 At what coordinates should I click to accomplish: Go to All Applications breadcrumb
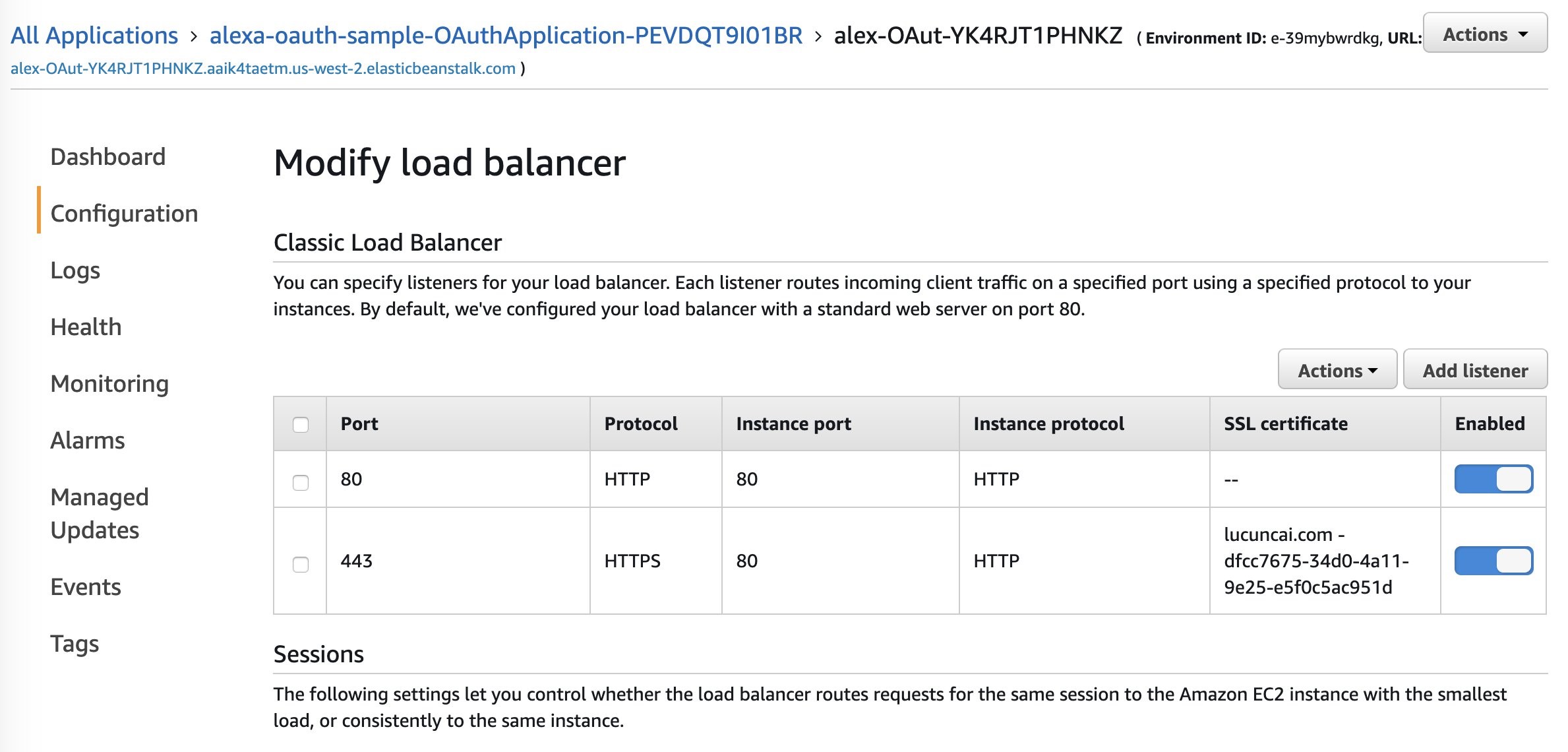[94, 36]
